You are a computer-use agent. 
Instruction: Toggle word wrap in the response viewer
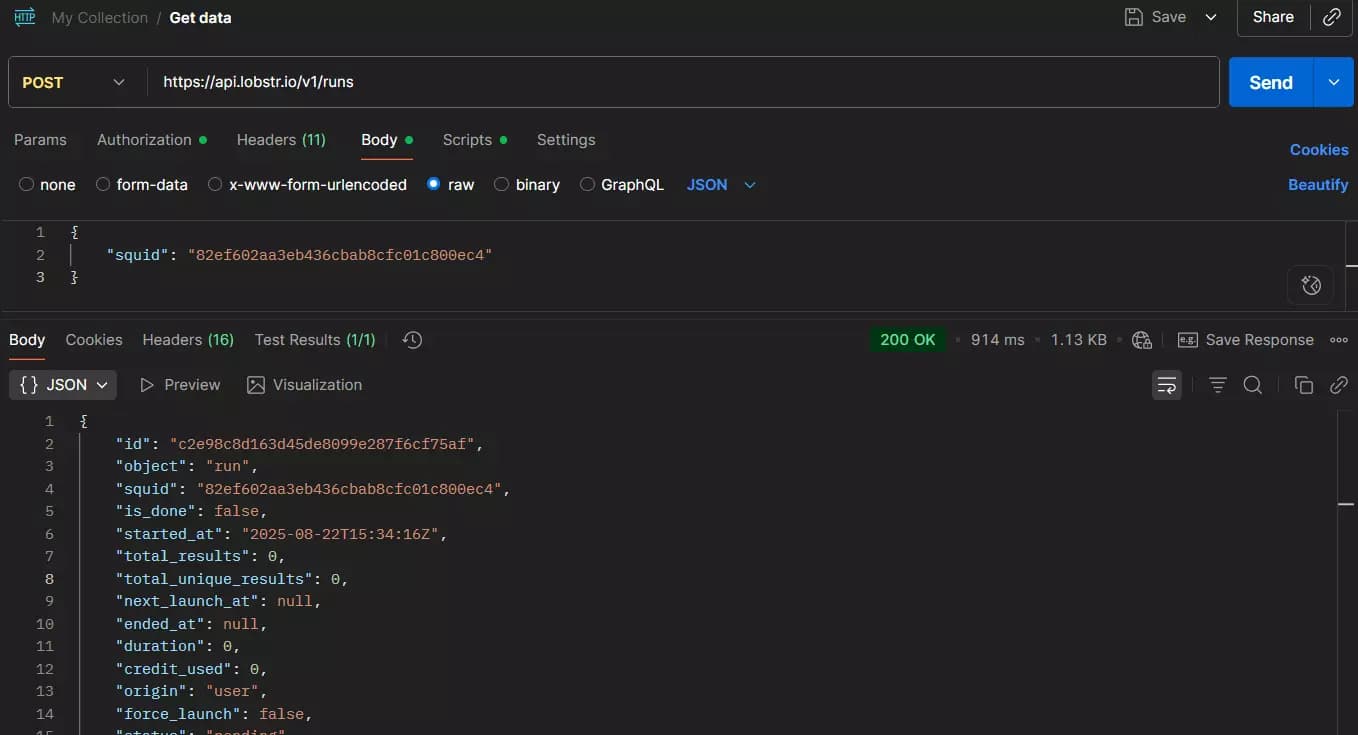click(x=1167, y=385)
